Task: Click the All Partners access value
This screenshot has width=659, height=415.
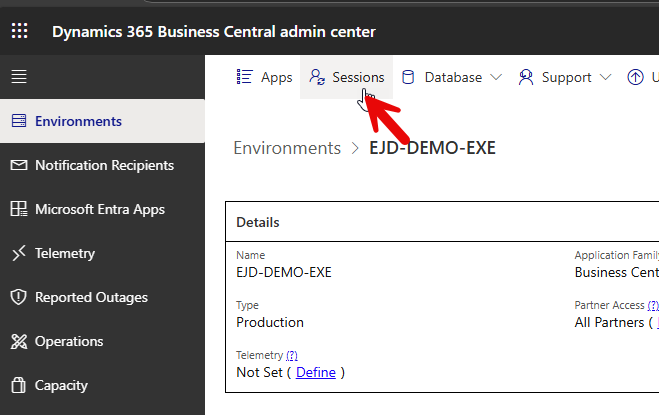Action: (609, 322)
